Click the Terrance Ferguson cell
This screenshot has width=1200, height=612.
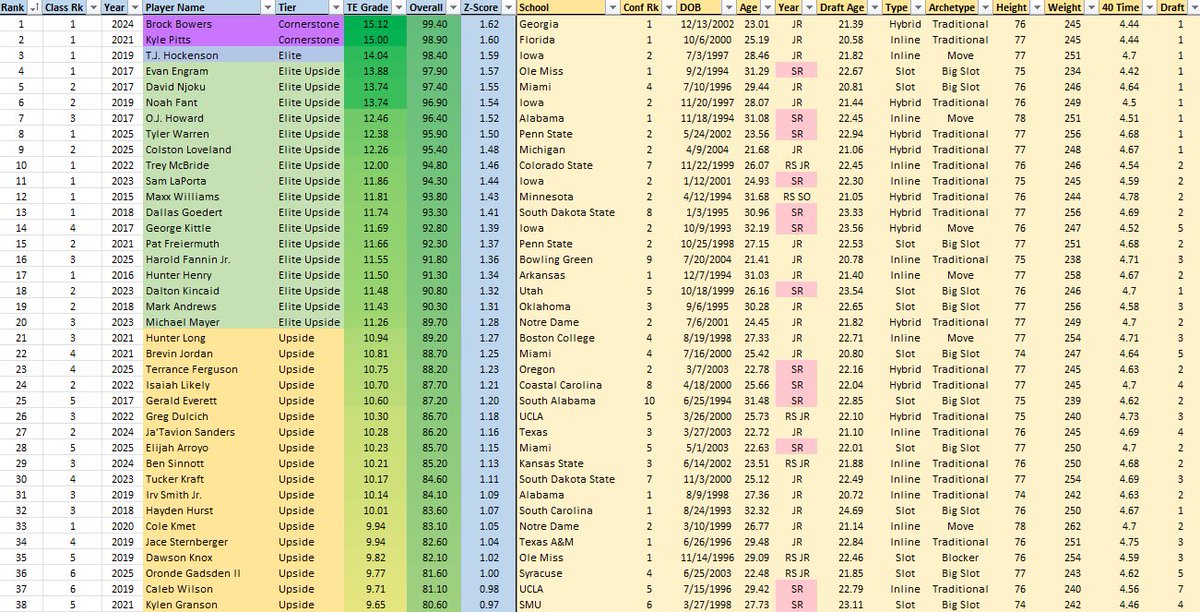pos(208,370)
